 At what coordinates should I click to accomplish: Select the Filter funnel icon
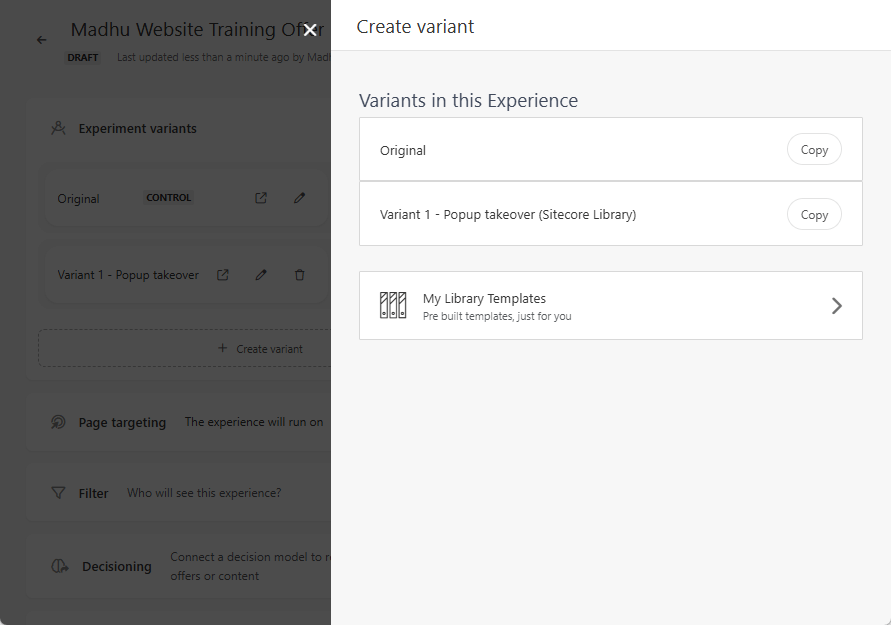[x=58, y=492]
